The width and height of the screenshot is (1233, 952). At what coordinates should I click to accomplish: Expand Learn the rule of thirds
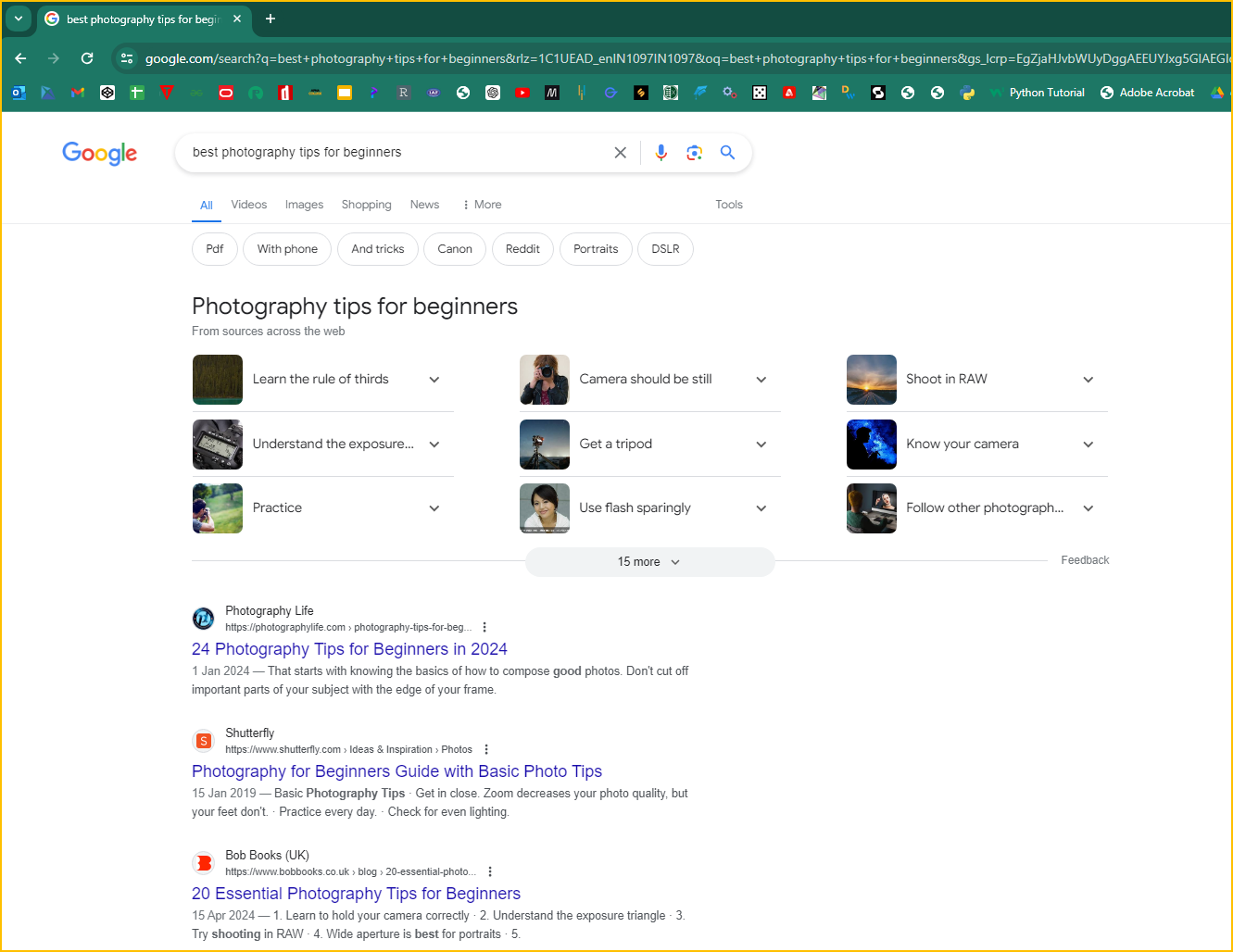coord(434,380)
